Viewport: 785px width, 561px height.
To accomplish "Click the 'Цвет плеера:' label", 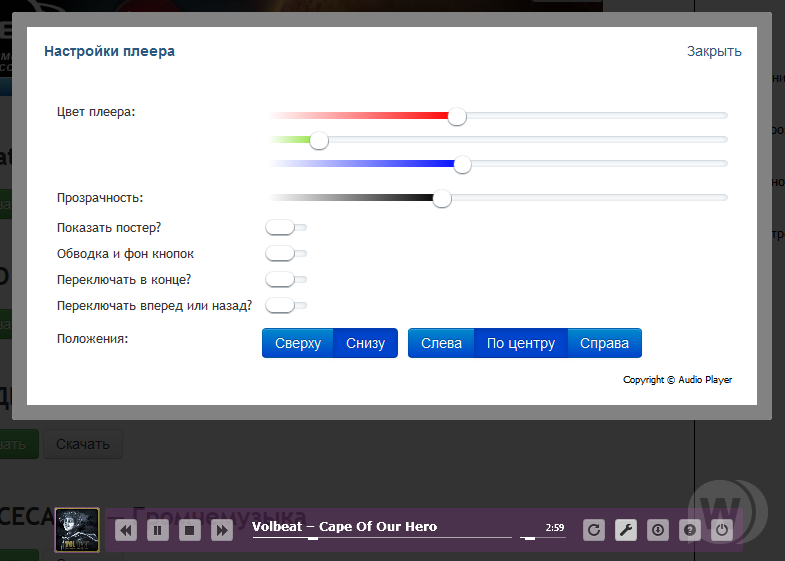I will (x=96, y=112).
